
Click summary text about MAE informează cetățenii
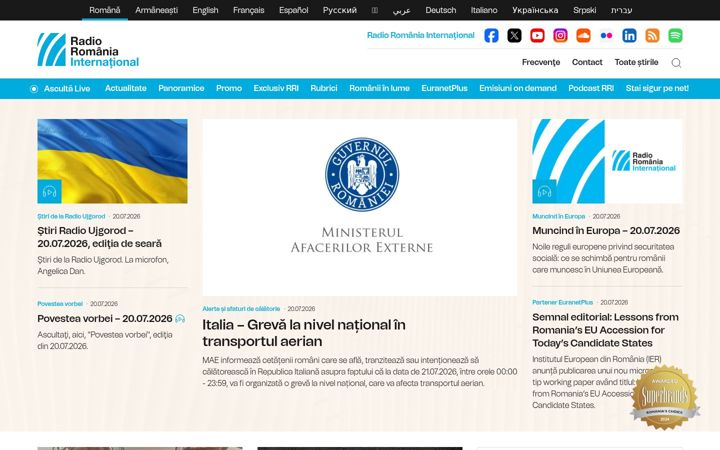(360, 371)
